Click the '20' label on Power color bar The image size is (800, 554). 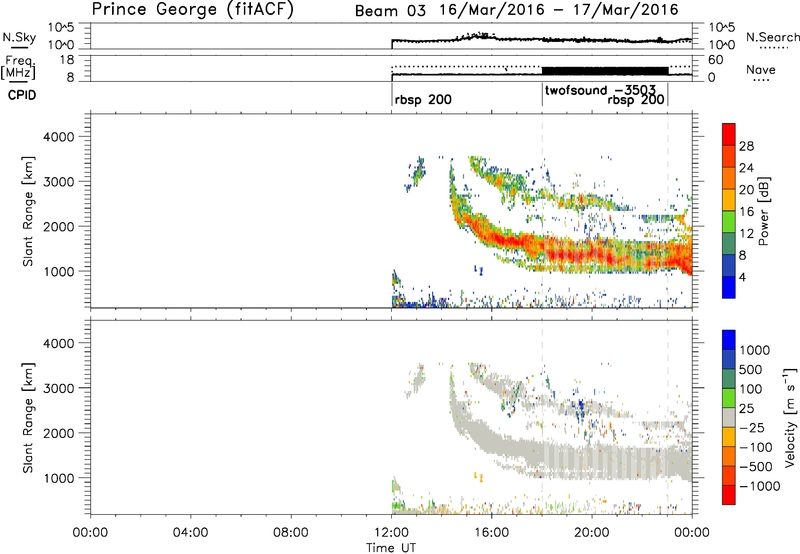(x=746, y=190)
